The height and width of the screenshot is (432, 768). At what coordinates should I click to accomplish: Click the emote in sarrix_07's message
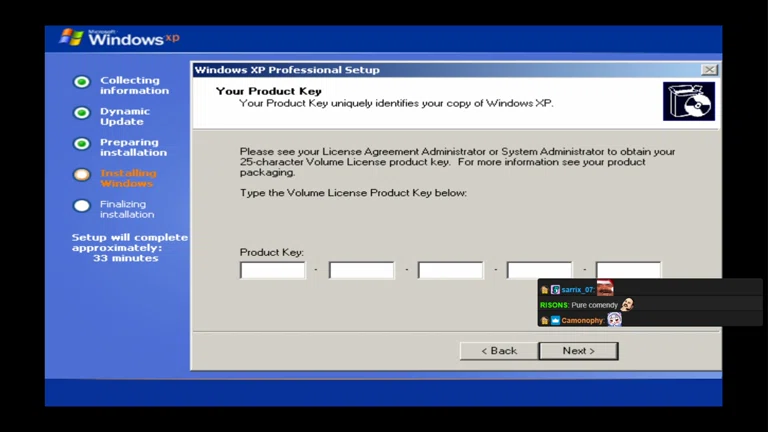coord(605,288)
